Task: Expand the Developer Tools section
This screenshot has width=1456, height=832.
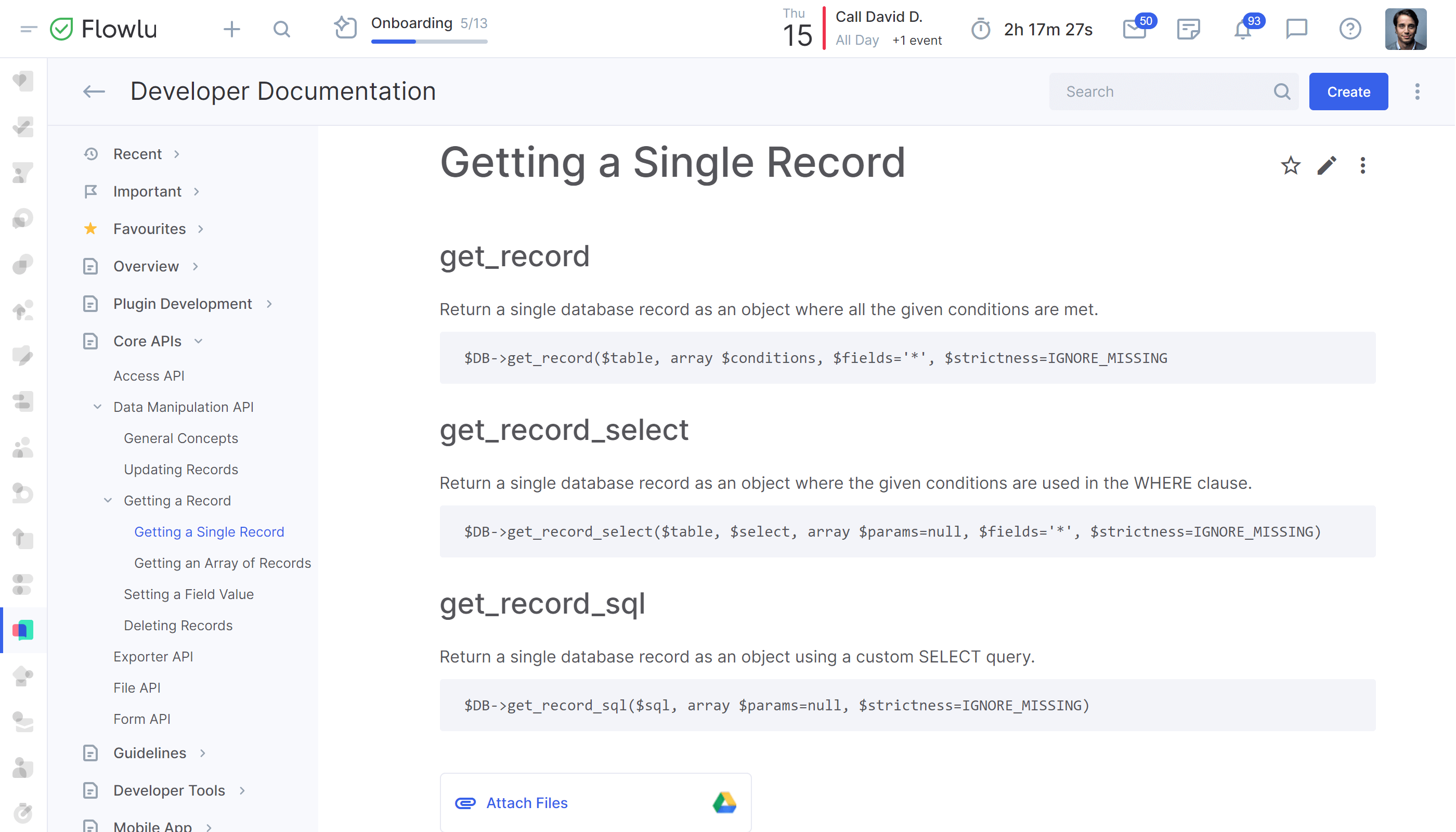Action: point(242,791)
